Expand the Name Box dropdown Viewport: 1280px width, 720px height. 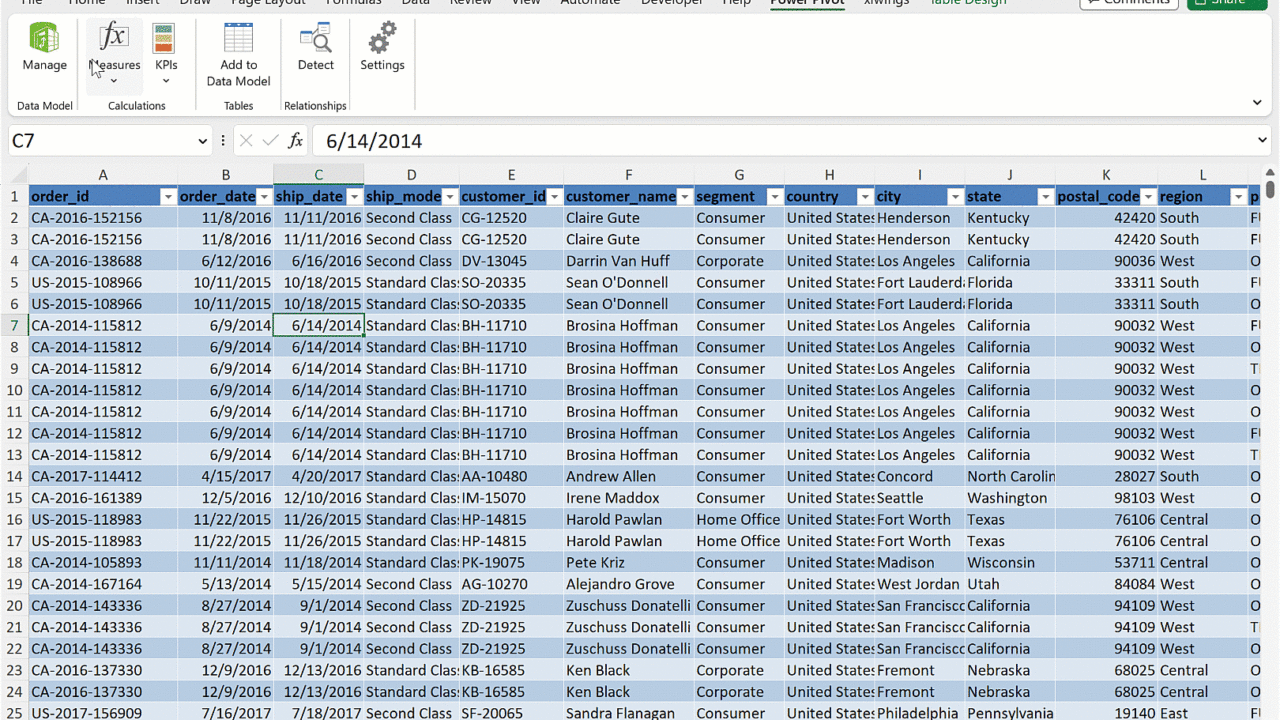coord(202,141)
